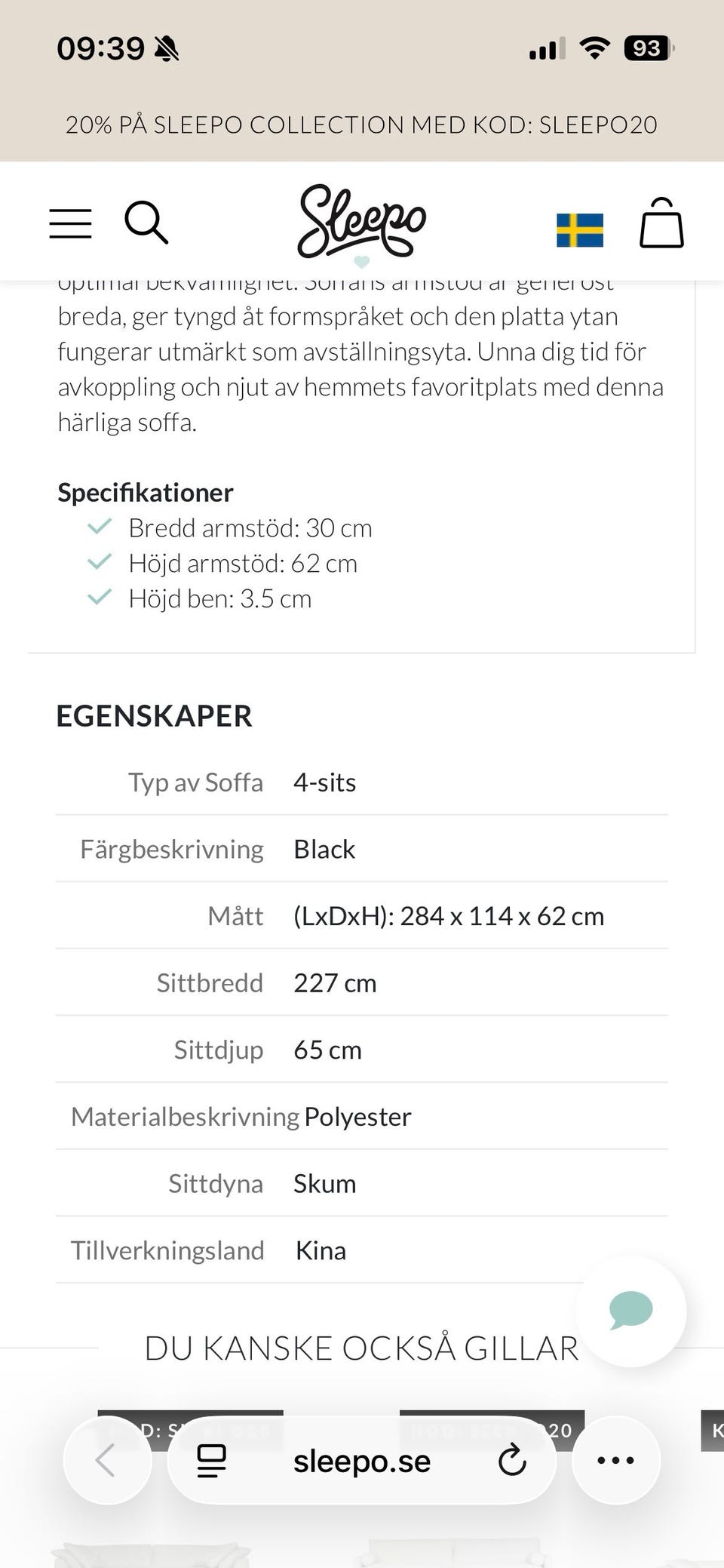This screenshot has width=724, height=1568.
Task: Tap the Specifikationer heading
Action: point(146,493)
